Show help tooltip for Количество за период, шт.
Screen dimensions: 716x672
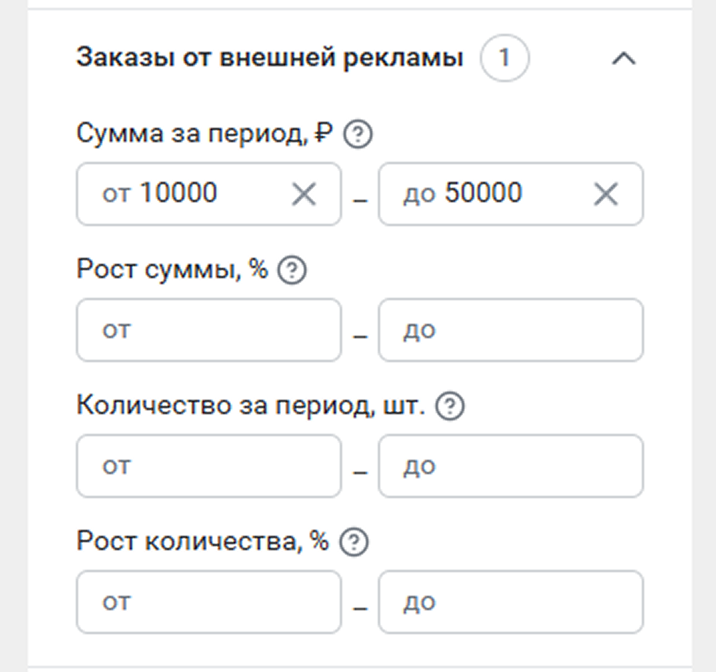point(450,406)
